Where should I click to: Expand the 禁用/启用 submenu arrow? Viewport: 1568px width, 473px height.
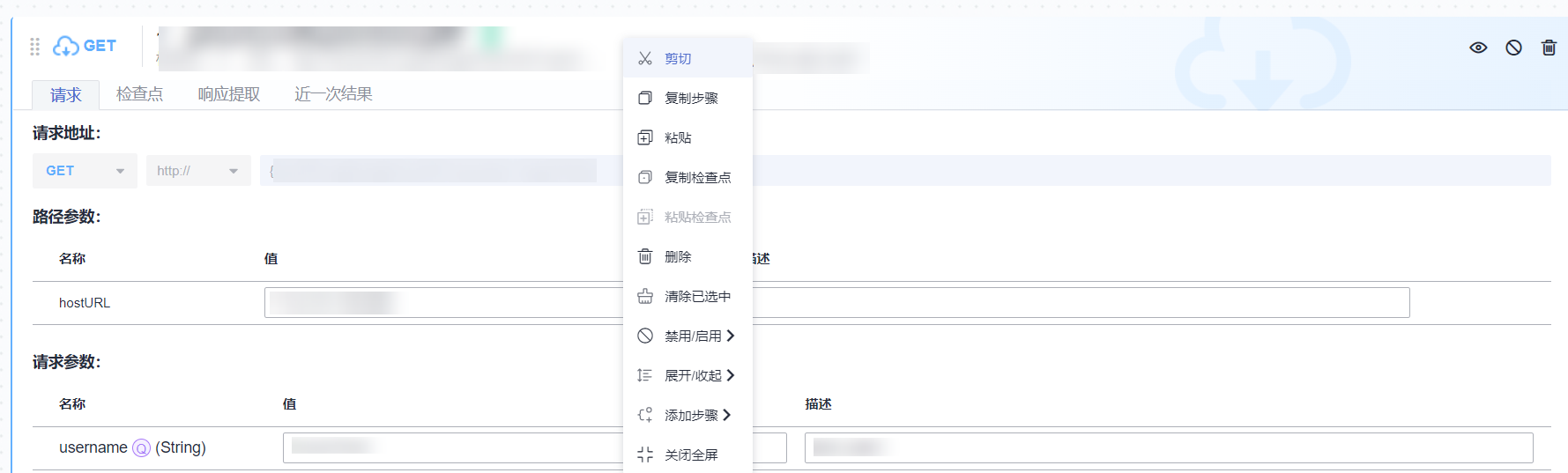(x=731, y=336)
